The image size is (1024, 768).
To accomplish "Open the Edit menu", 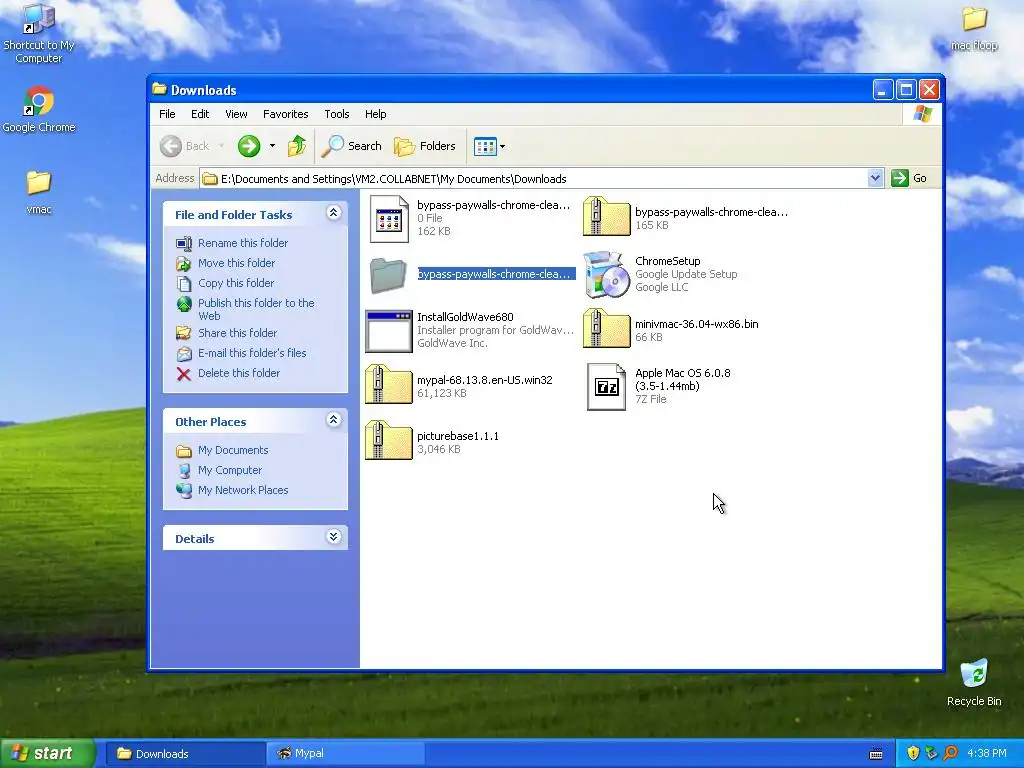I will pos(200,114).
